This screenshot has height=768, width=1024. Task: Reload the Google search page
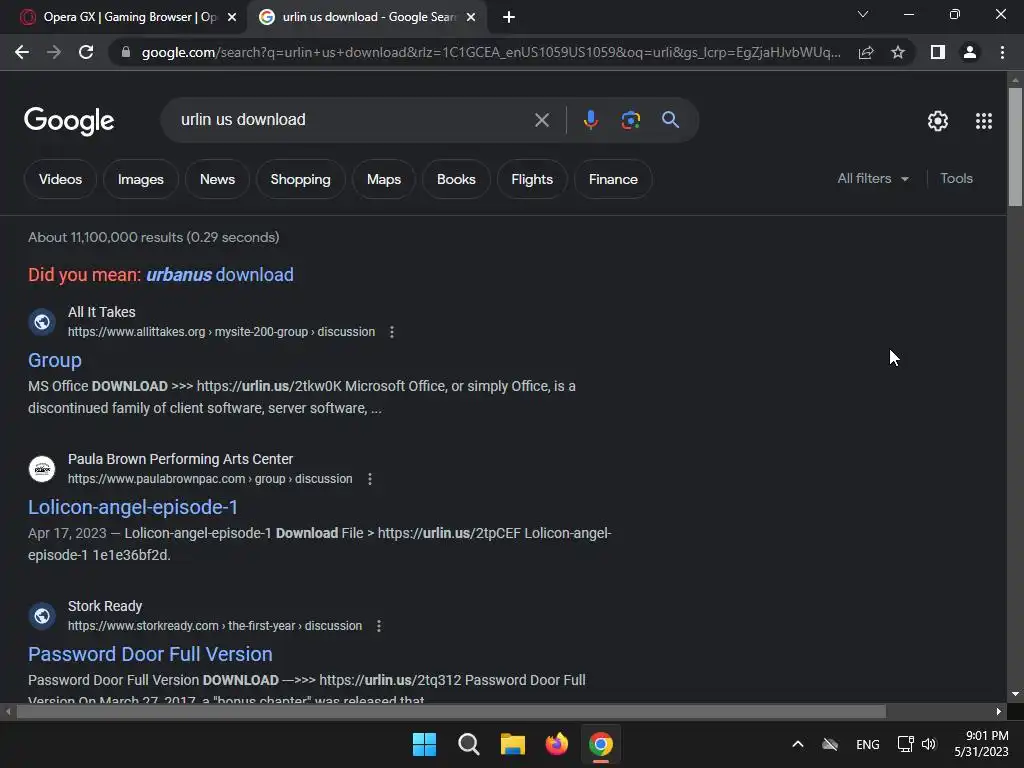[x=86, y=52]
